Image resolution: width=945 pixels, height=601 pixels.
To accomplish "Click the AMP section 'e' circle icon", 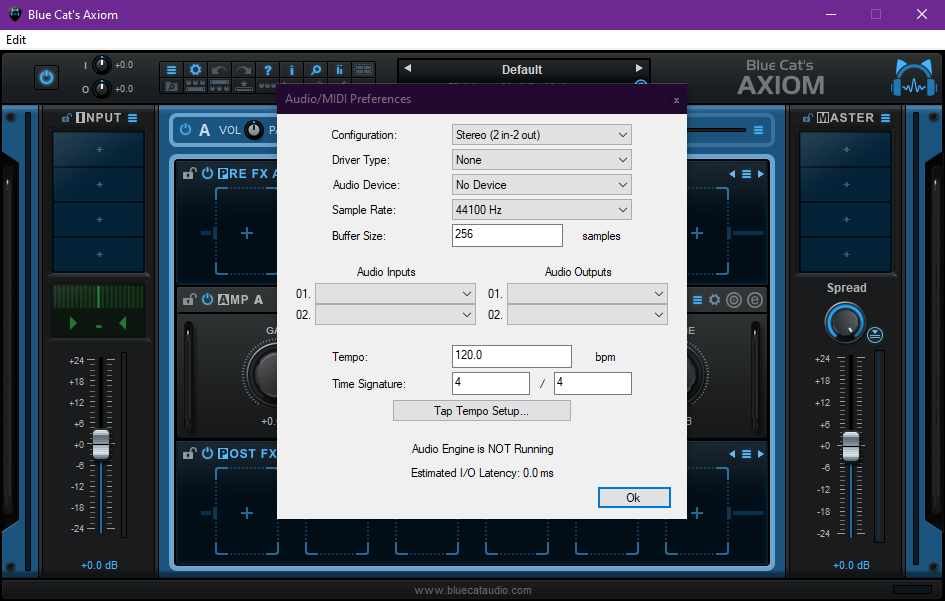I will (755, 300).
